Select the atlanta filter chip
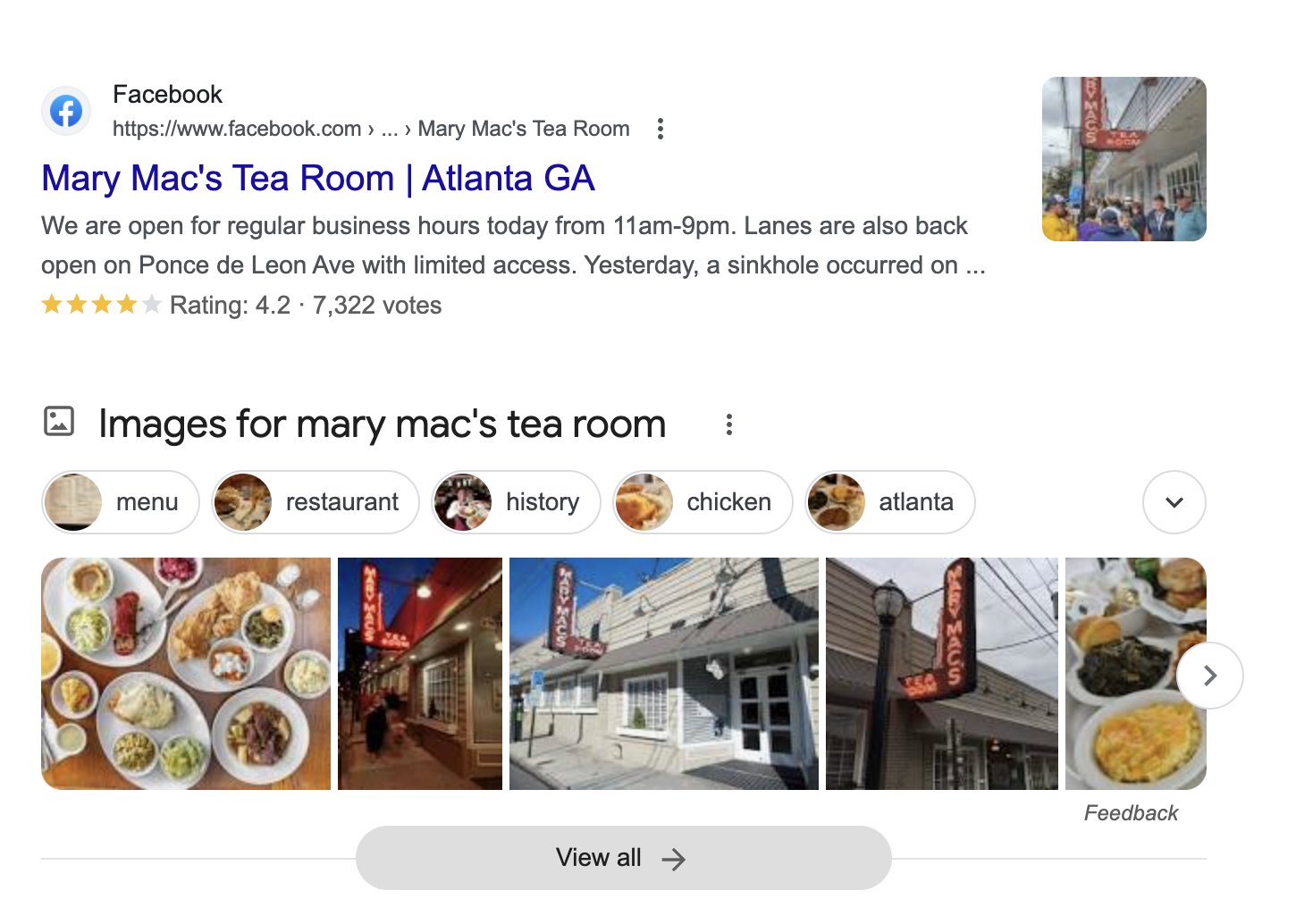 point(890,502)
